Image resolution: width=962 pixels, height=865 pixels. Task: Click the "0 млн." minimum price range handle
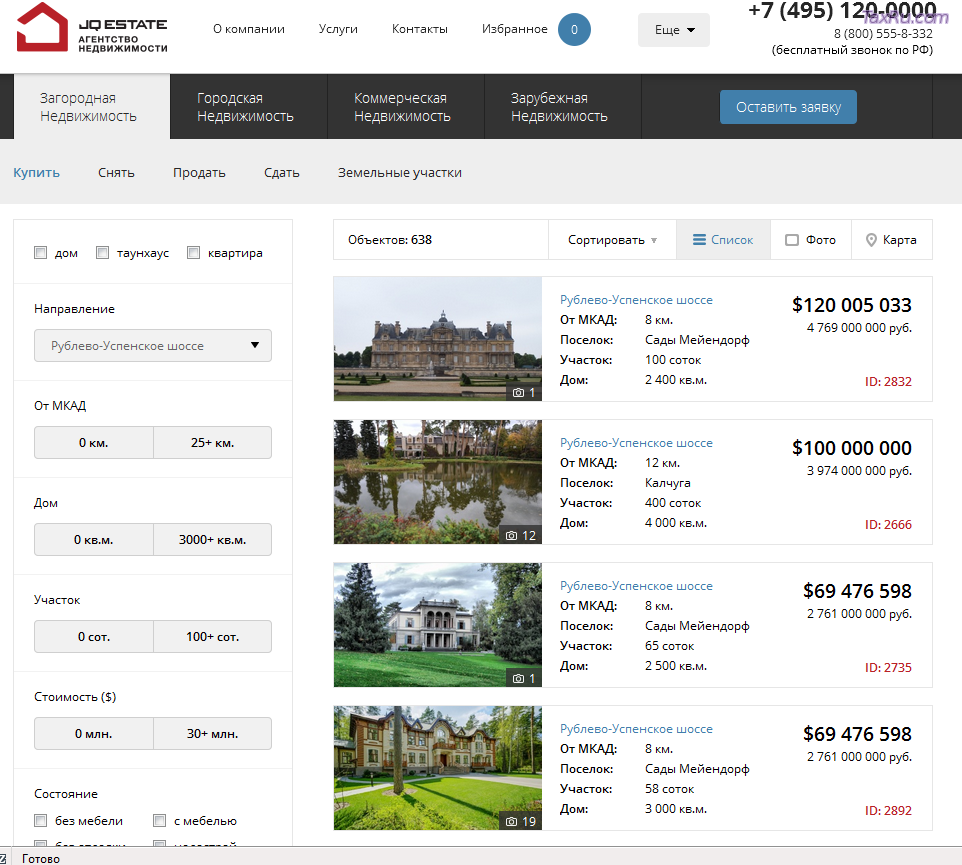click(x=93, y=734)
